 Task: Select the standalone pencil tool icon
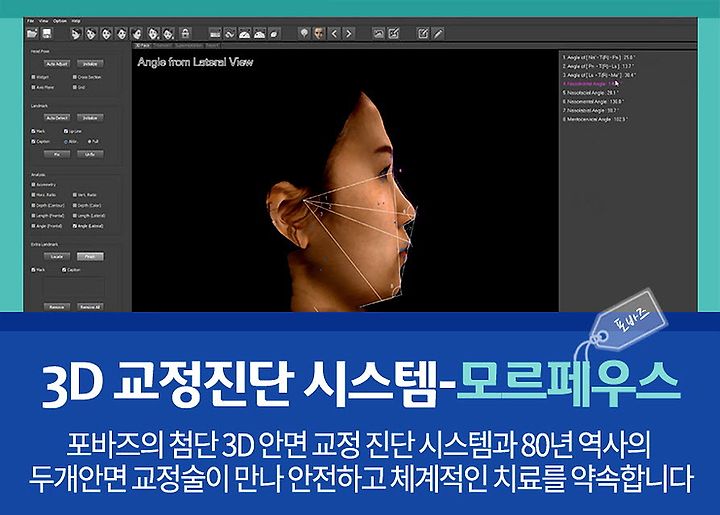pyautogui.click(x=438, y=34)
